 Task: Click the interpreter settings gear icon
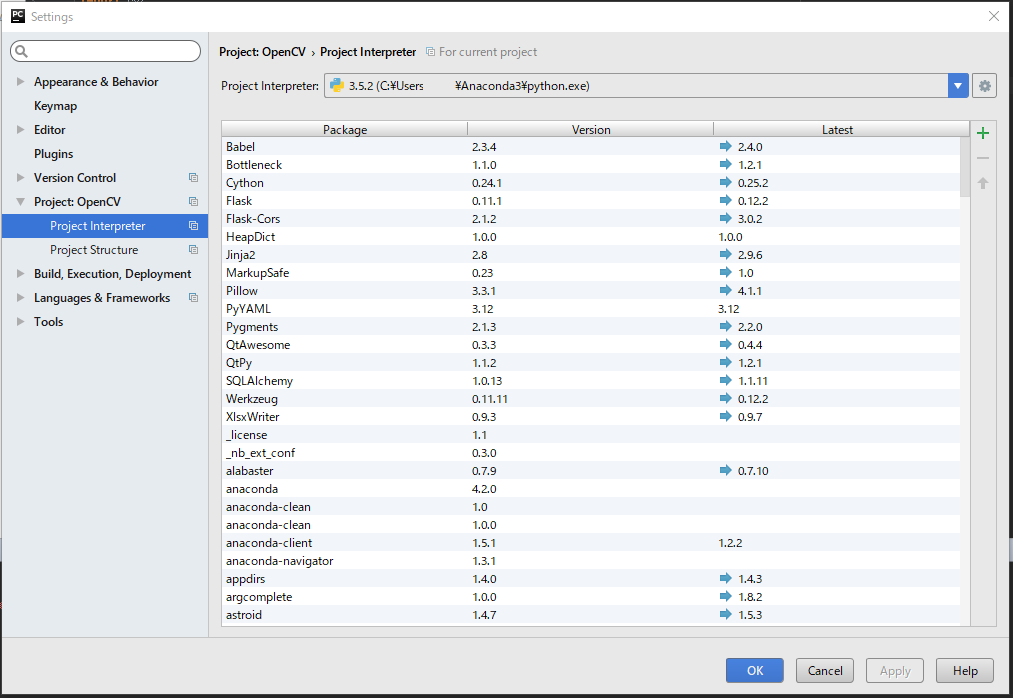985,86
